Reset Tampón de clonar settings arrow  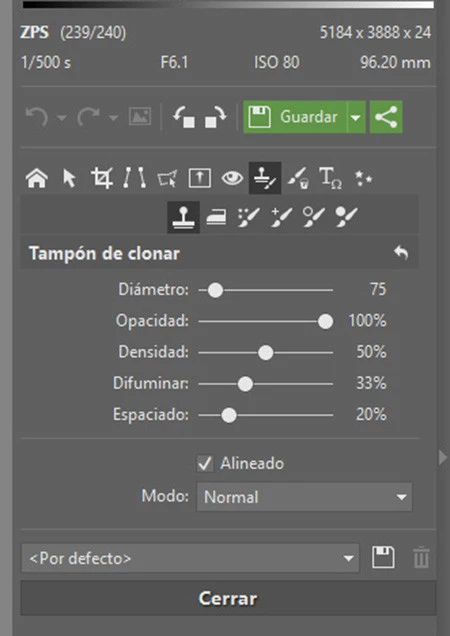[401, 253]
